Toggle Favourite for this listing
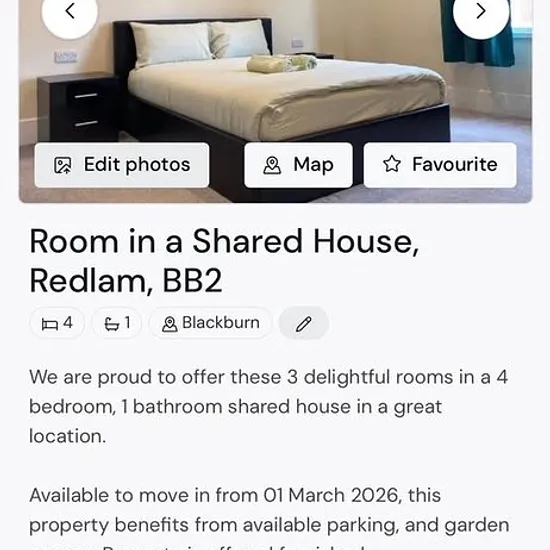Viewport: 550px width, 550px height. tap(440, 165)
